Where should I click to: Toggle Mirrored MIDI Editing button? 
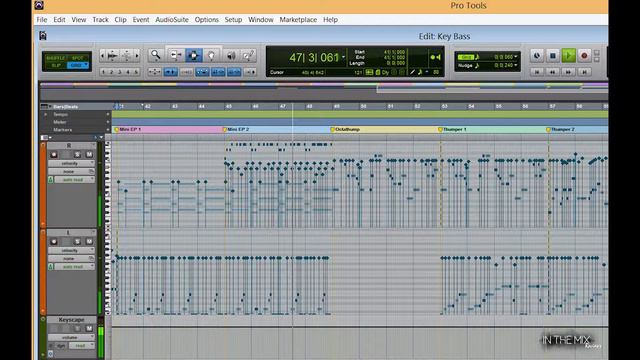pos(186,72)
